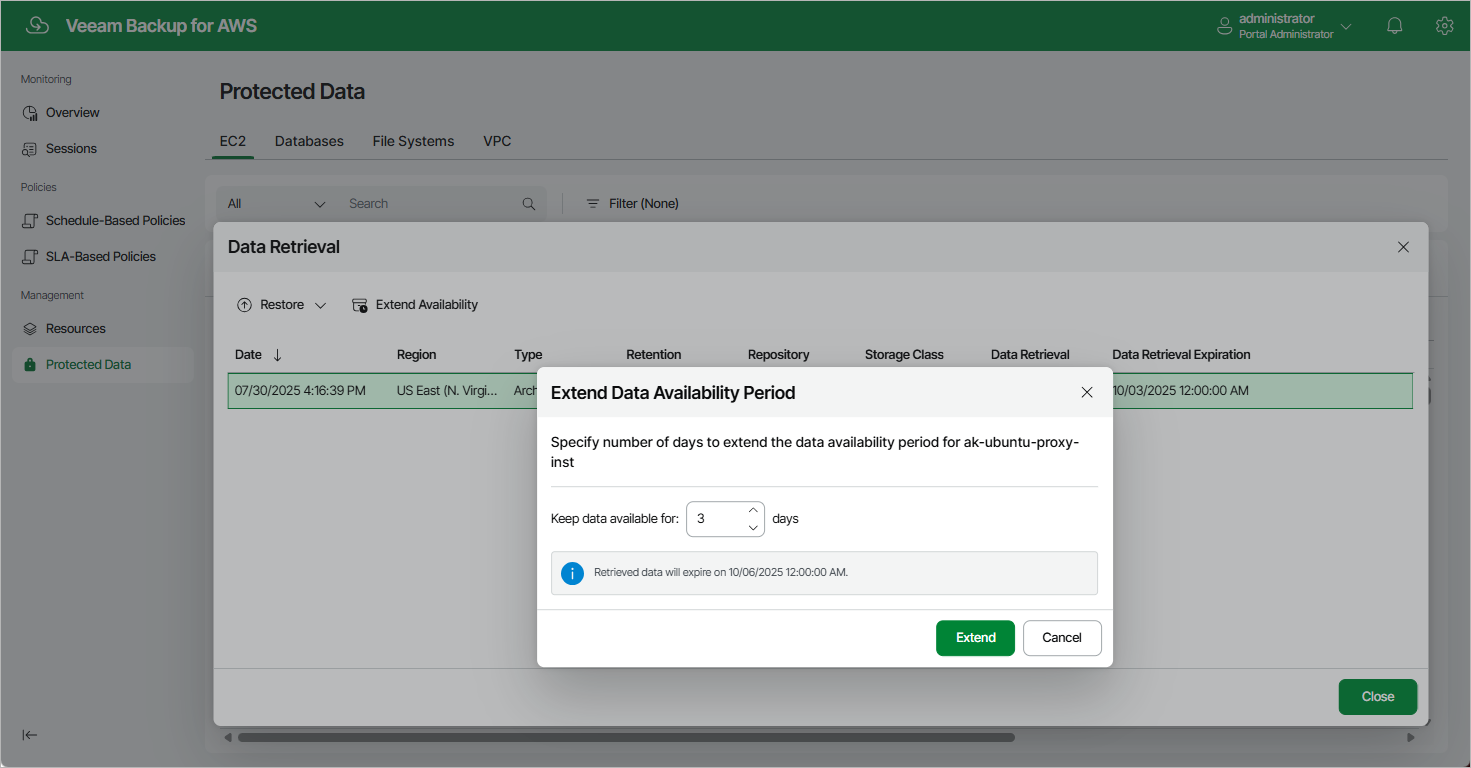Click the Overview chart icon

(x=30, y=113)
